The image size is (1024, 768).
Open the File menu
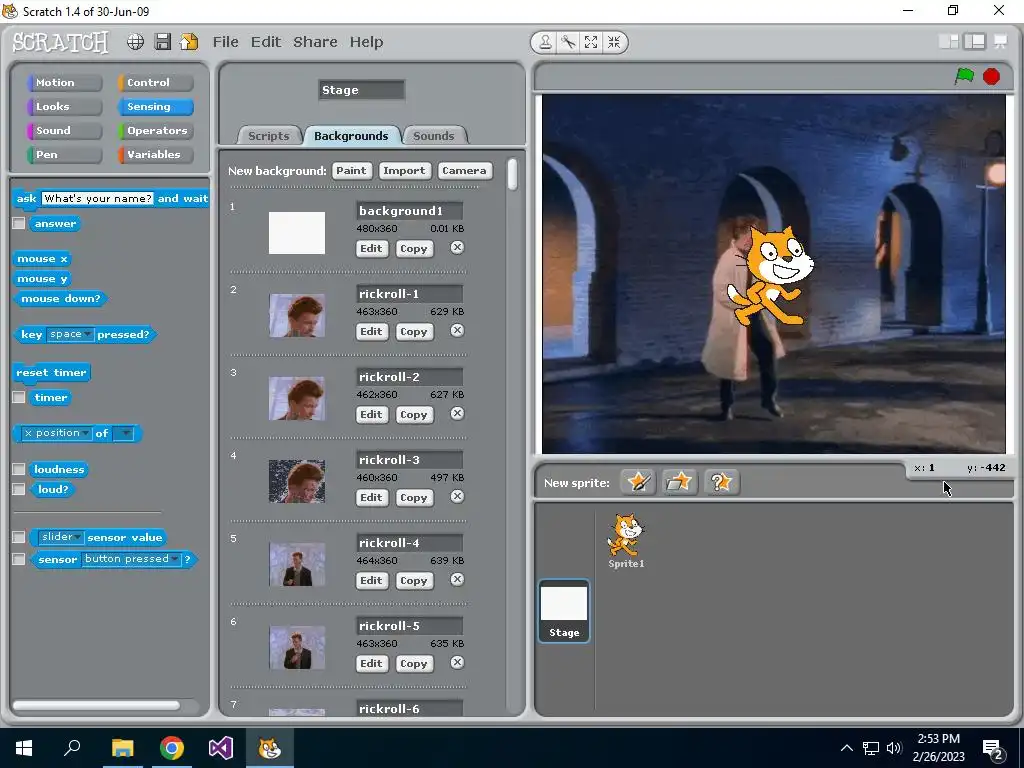225,42
